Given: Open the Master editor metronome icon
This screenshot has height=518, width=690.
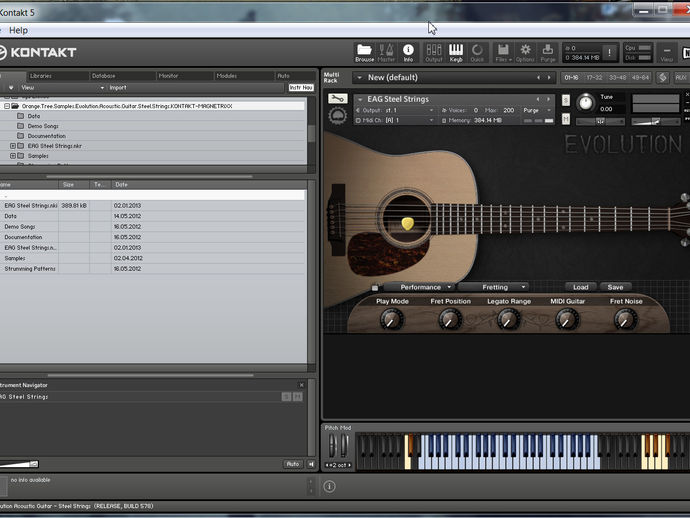Looking at the screenshot, I should [x=386, y=53].
